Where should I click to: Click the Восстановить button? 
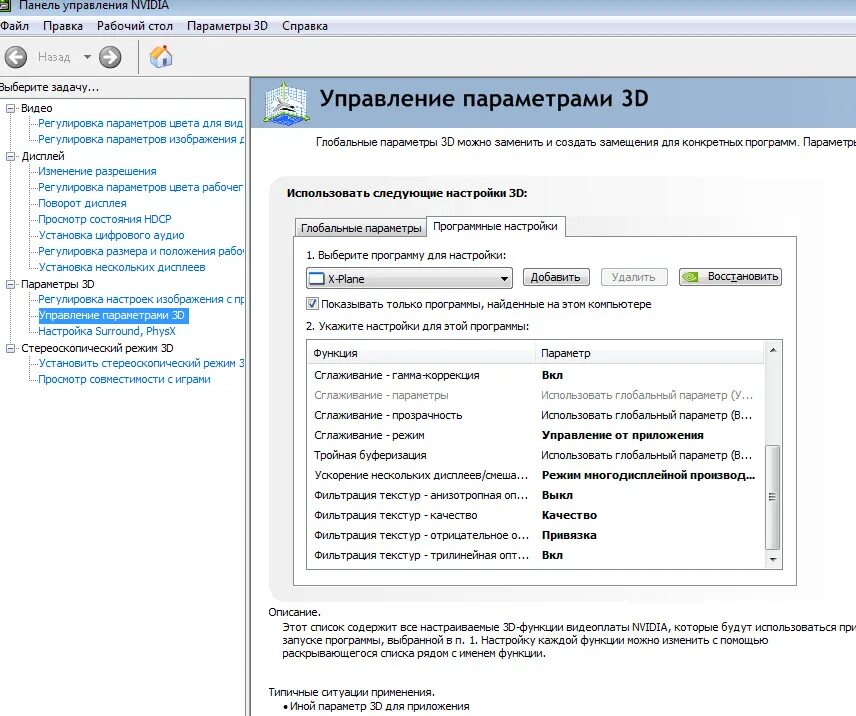[x=730, y=277]
